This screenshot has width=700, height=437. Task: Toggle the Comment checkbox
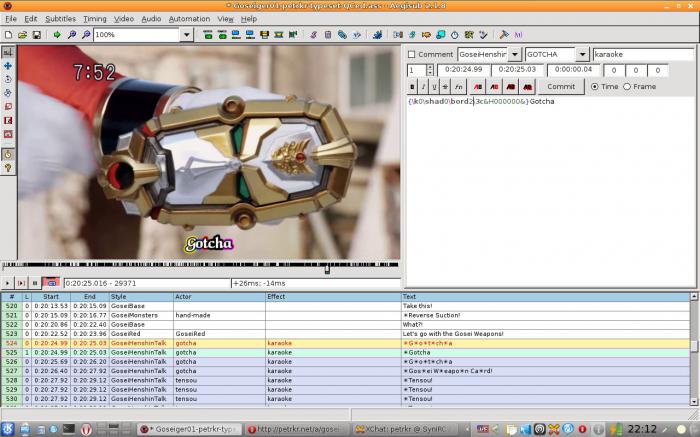[x=412, y=54]
